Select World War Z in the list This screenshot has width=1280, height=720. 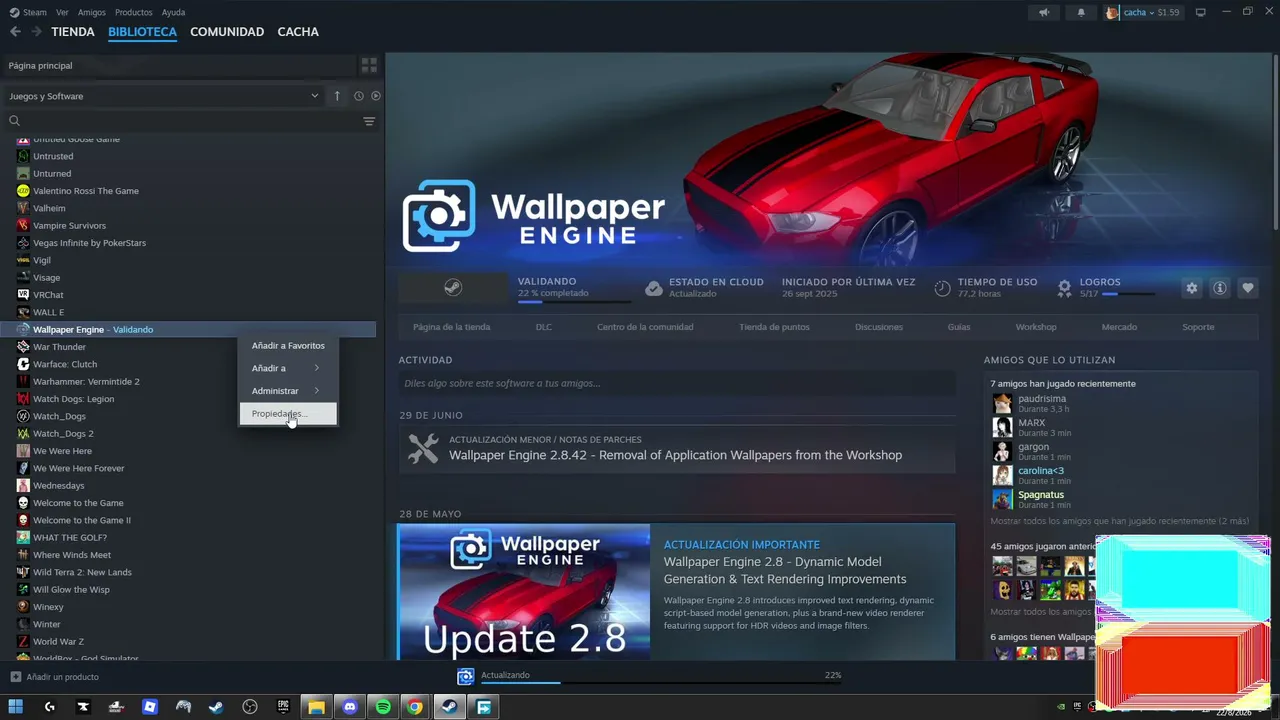point(58,641)
